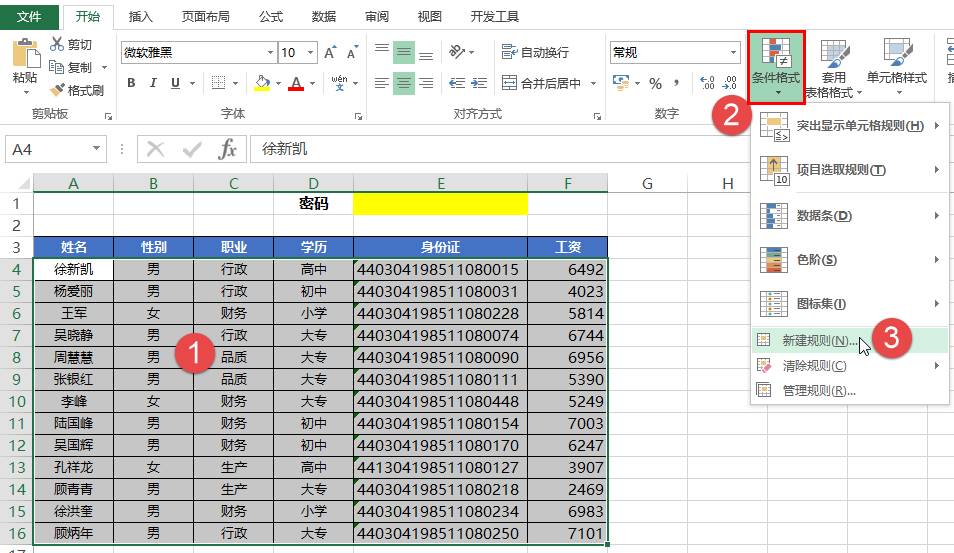
Task: Switch to the 公式 tab
Action: point(271,16)
